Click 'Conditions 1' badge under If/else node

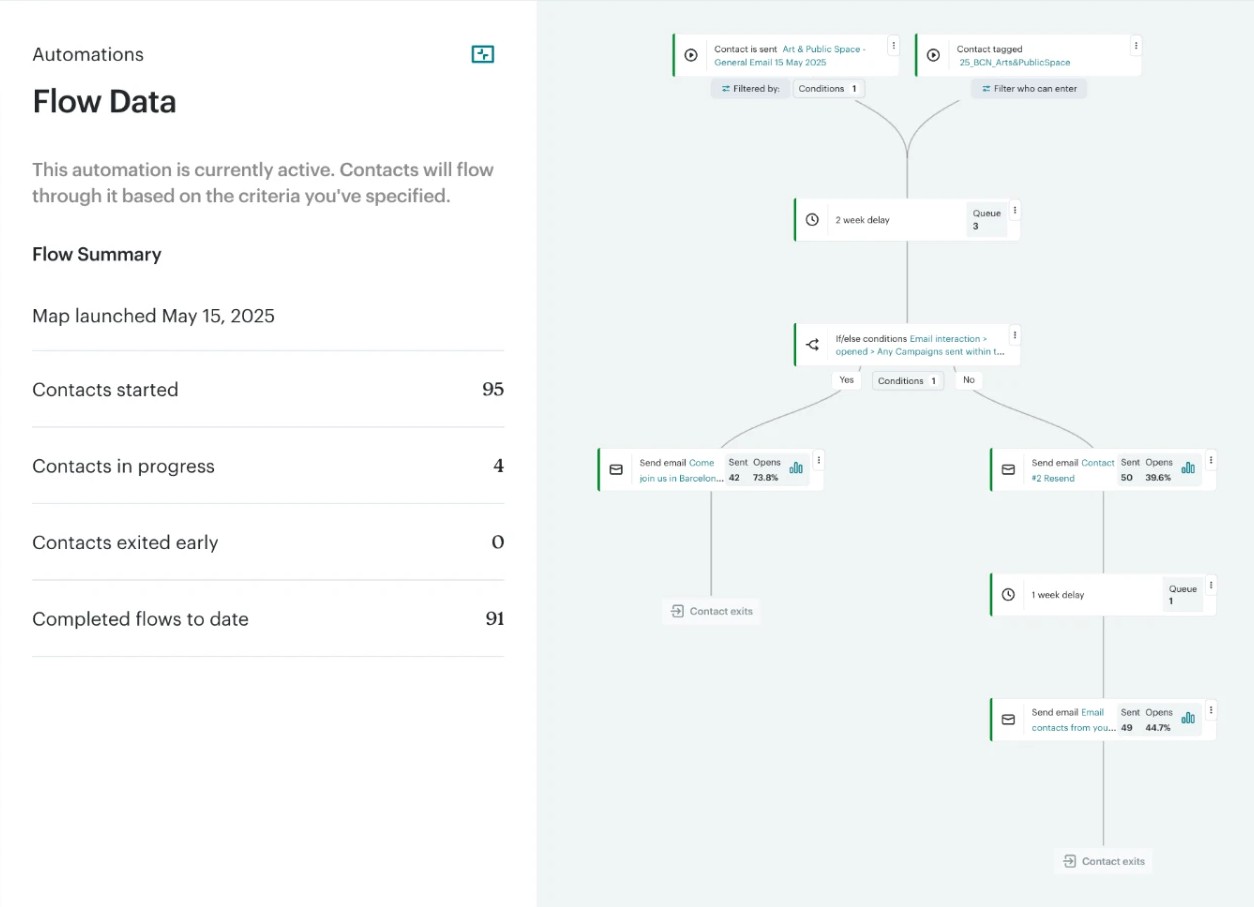click(x=908, y=381)
